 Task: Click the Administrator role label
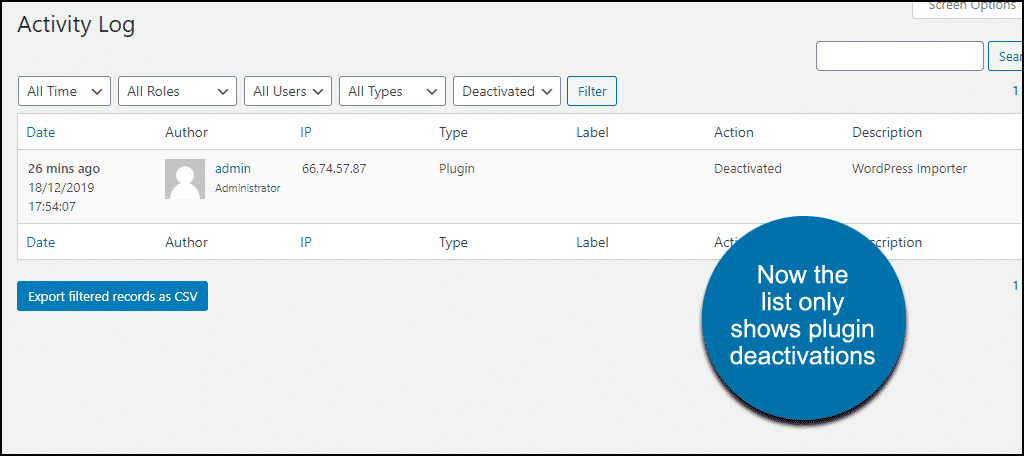coord(248,188)
